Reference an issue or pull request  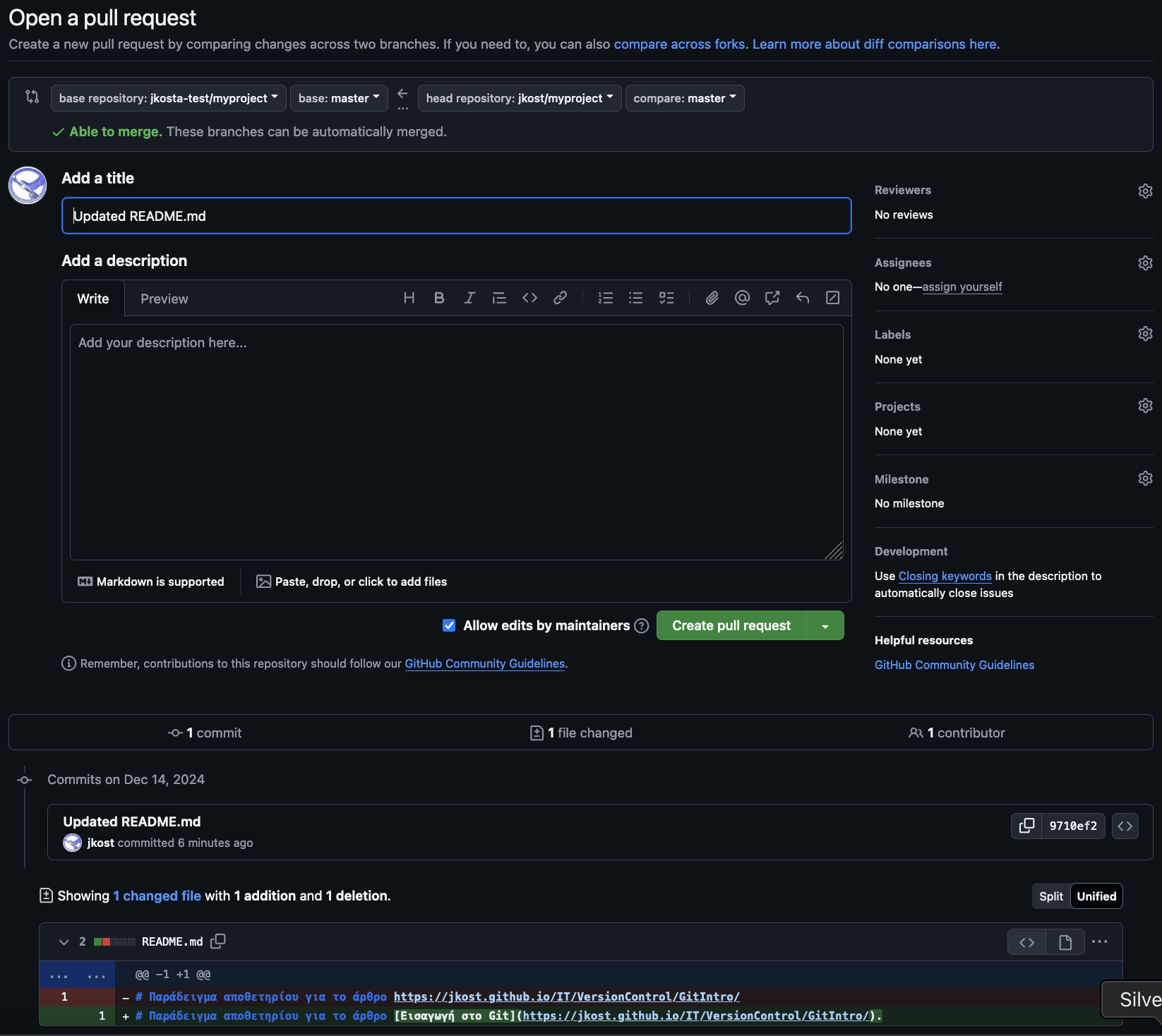(772, 298)
